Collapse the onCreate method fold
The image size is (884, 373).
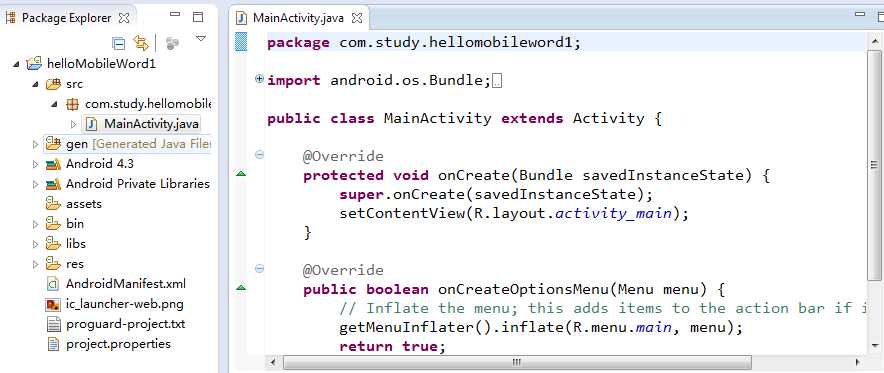point(259,154)
